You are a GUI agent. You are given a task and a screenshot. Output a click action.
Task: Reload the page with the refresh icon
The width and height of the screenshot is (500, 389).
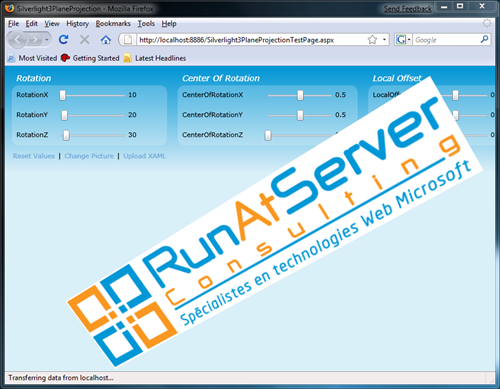tap(63, 40)
